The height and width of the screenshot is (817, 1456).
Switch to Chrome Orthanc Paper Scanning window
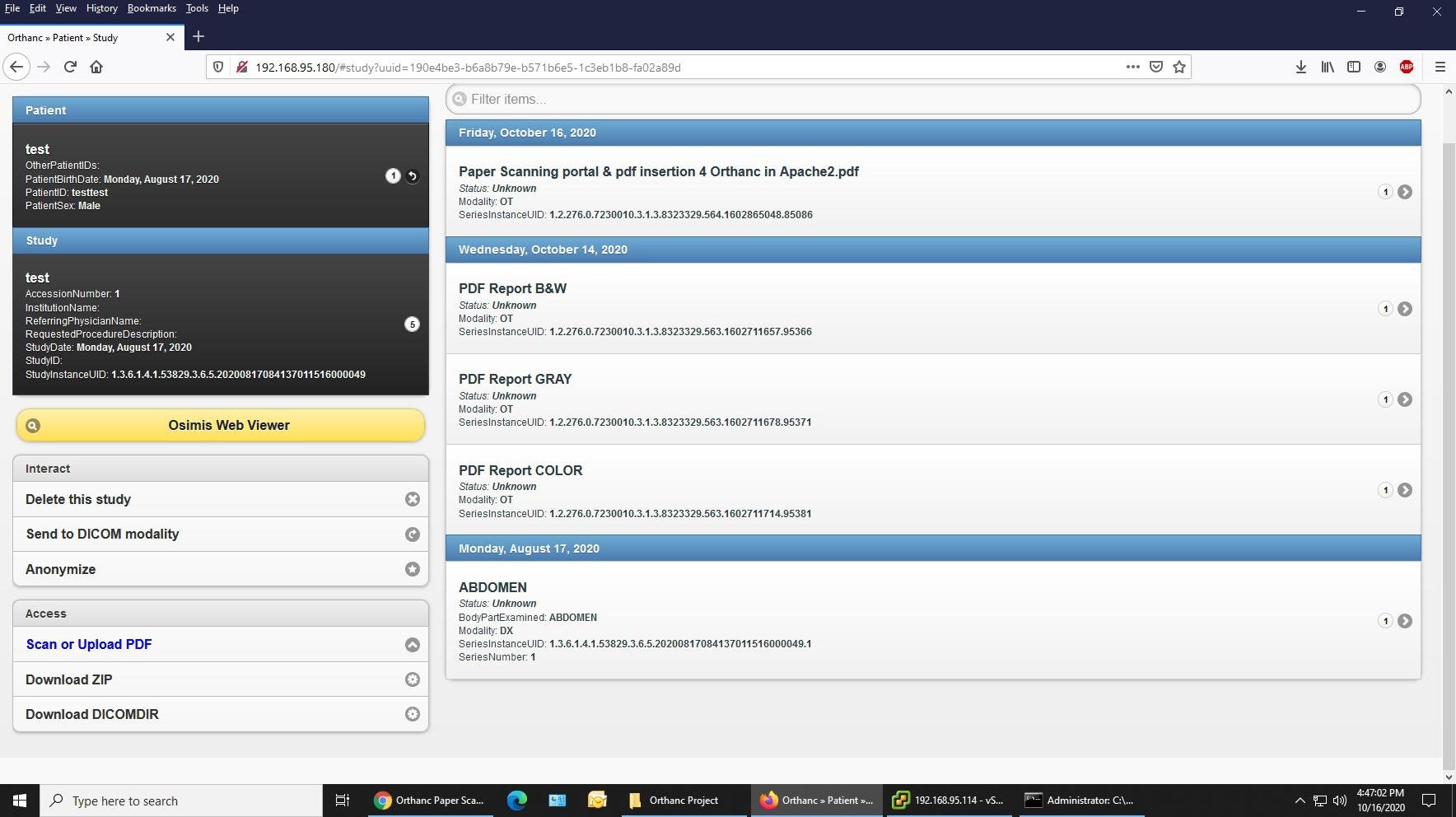pos(430,801)
